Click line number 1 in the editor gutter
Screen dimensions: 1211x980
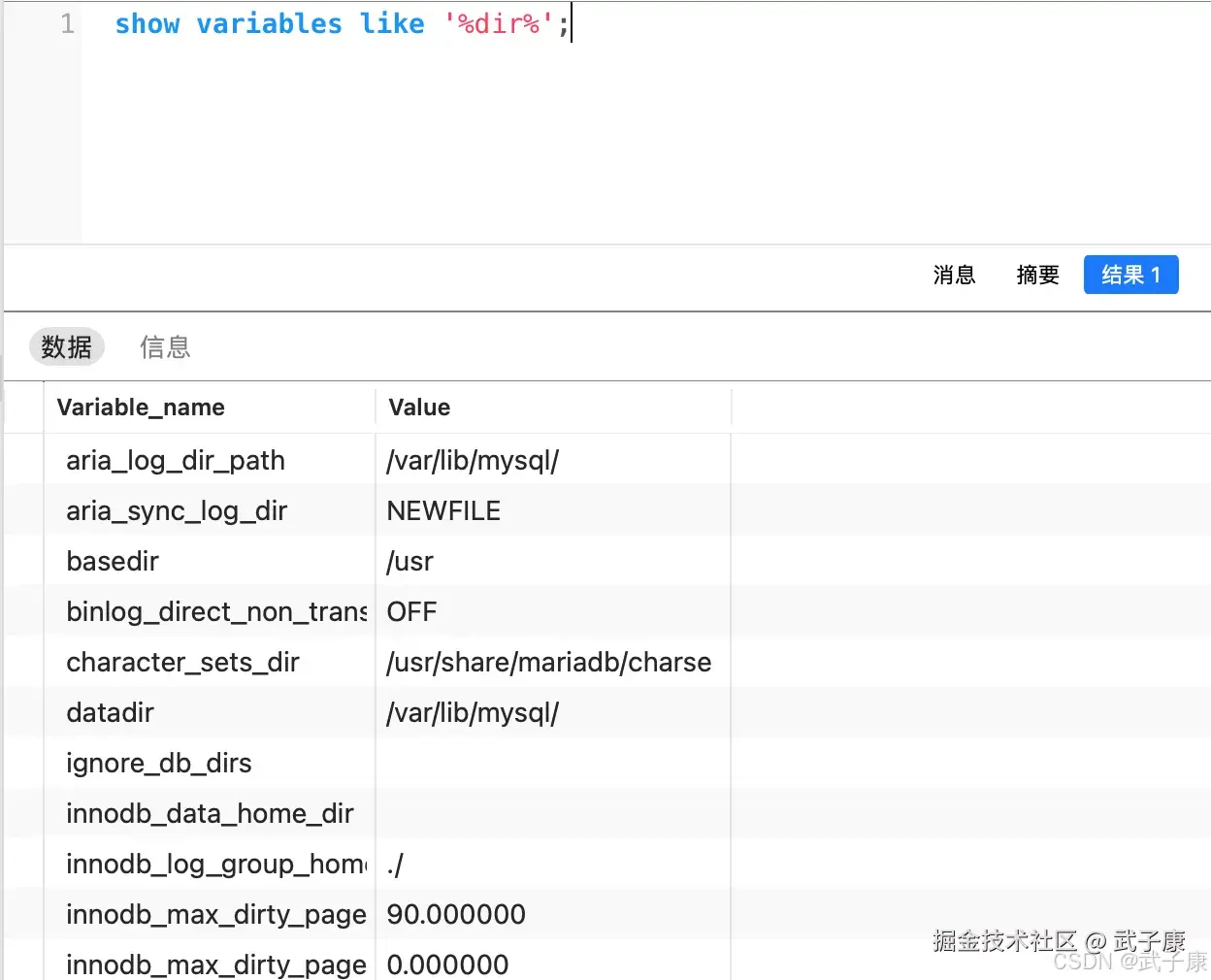pyautogui.click(x=66, y=23)
